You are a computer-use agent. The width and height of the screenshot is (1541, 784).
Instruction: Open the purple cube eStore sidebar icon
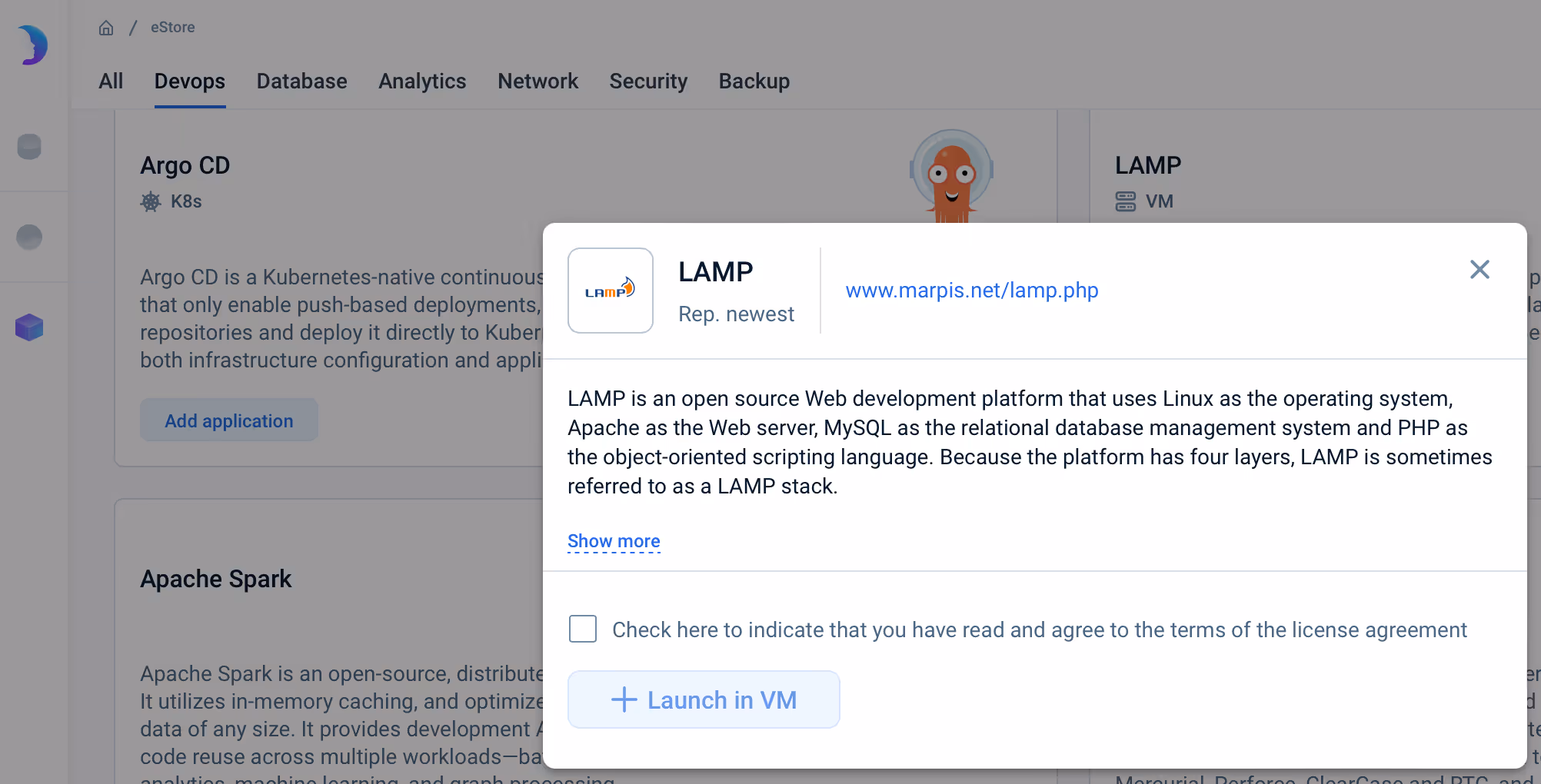(x=29, y=327)
